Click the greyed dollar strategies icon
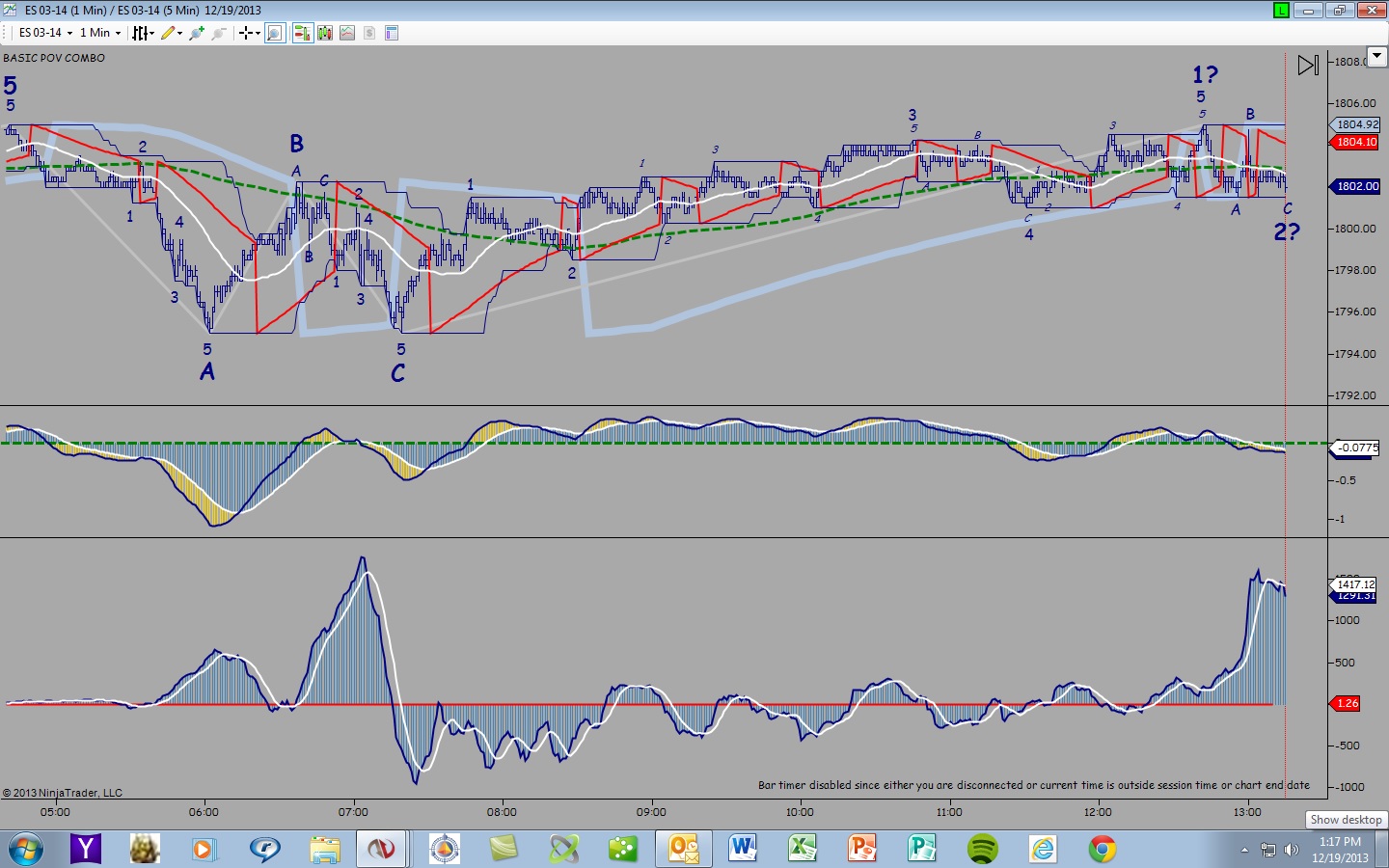Screen dimensions: 1389x868 [x=369, y=33]
